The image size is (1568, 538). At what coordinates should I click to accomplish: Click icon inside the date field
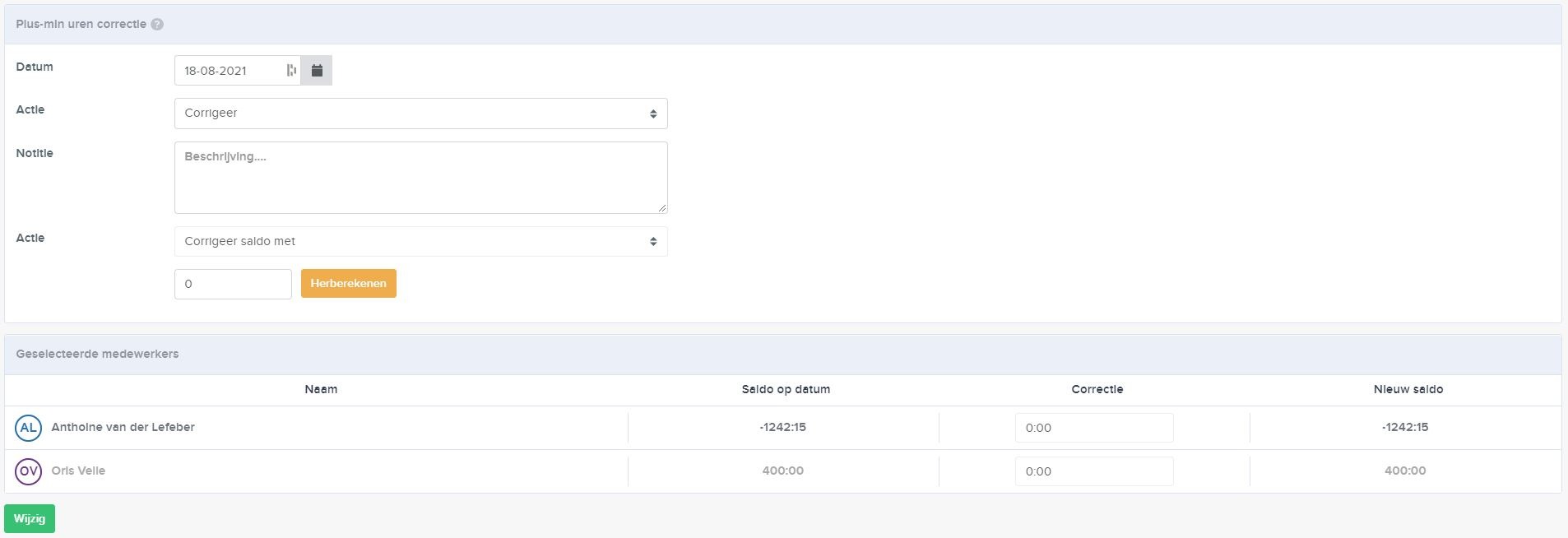pos(291,71)
